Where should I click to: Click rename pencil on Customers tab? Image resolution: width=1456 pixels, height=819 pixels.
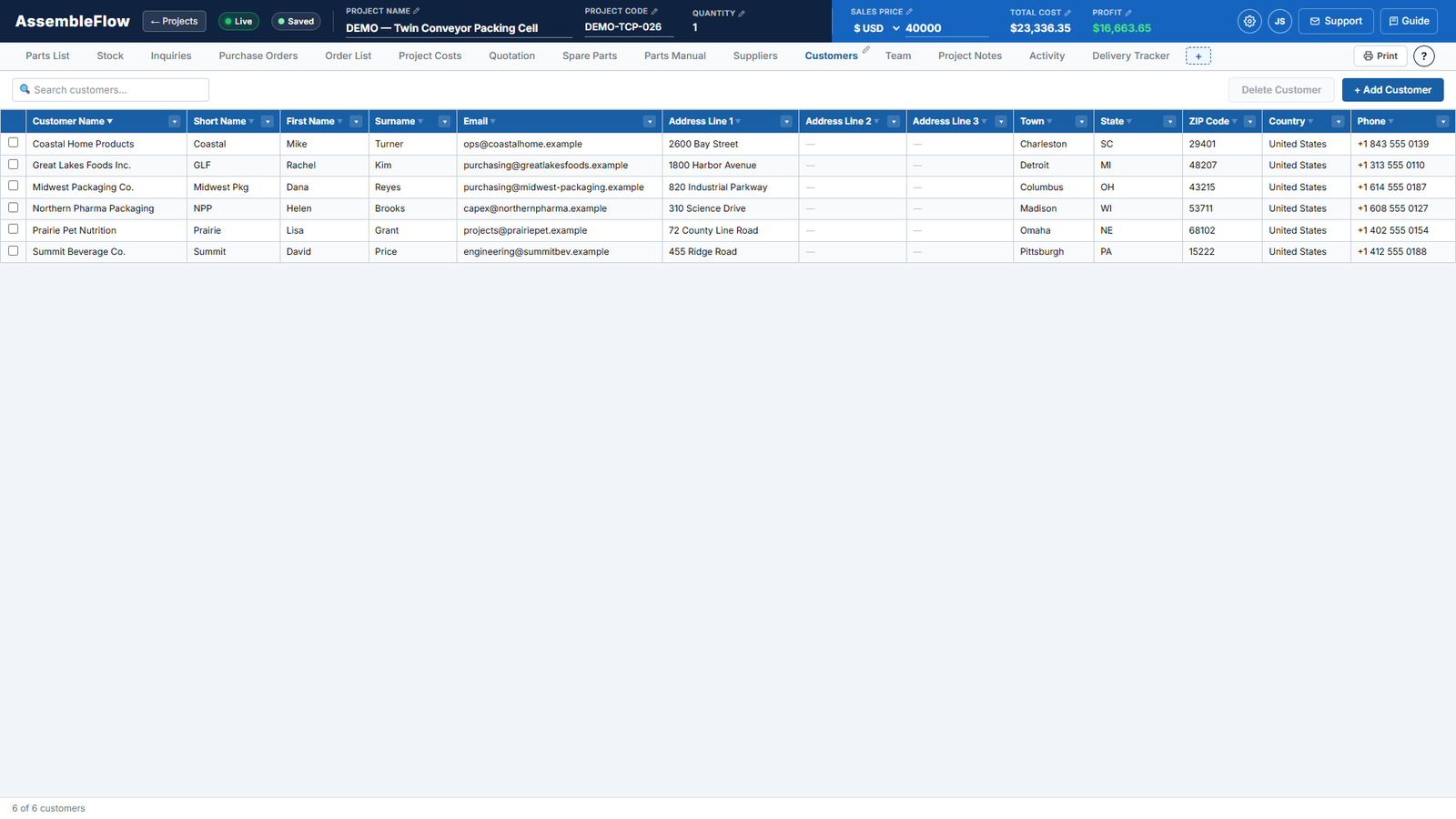pos(866,50)
